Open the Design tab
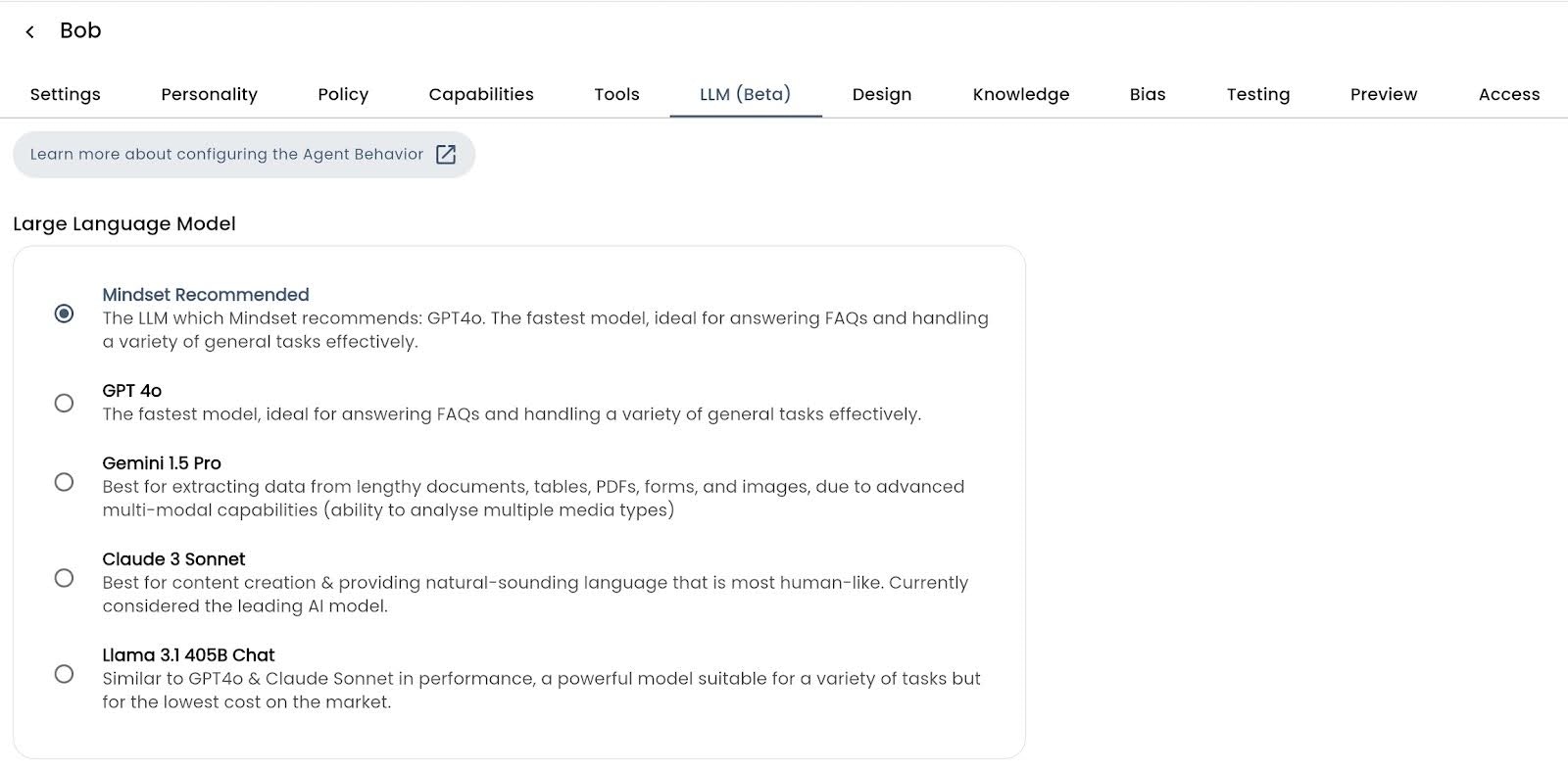The width and height of the screenshot is (1568, 772). point(882,94)
